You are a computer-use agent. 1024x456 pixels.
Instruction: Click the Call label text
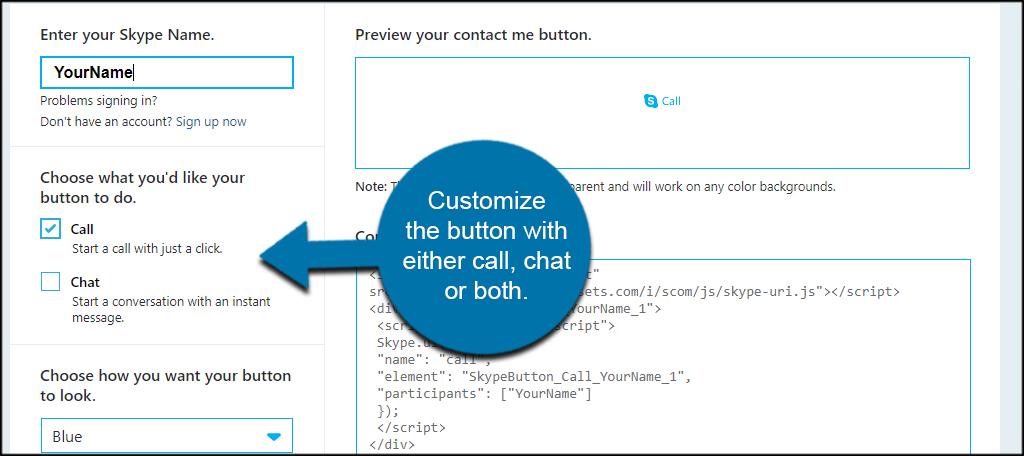pos(82,229)
